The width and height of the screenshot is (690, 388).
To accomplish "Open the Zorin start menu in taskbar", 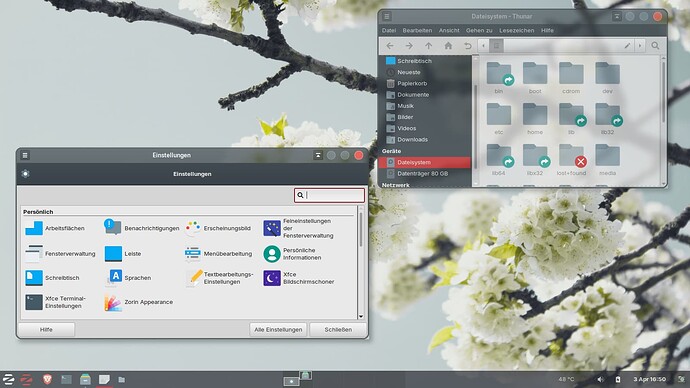I will click(x=8, y=379).
